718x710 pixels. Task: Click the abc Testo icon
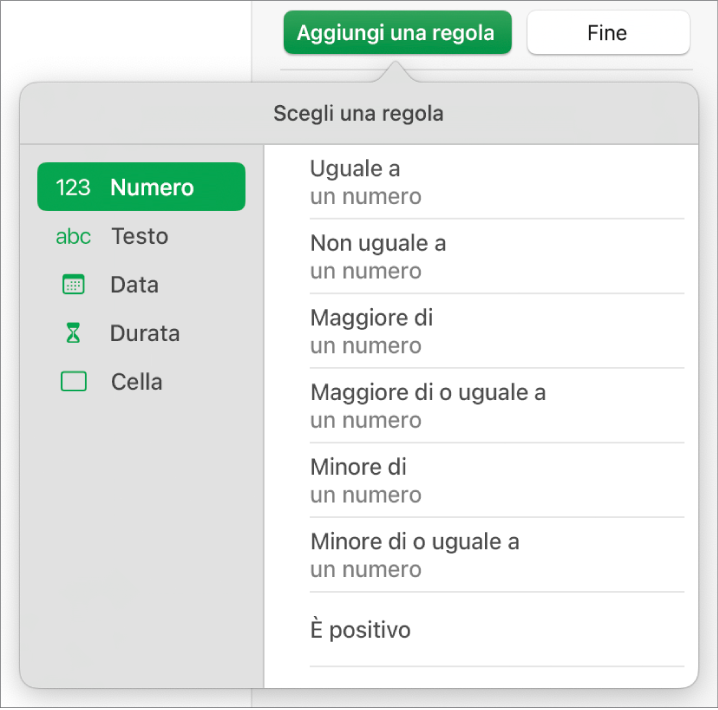[73, 237]
